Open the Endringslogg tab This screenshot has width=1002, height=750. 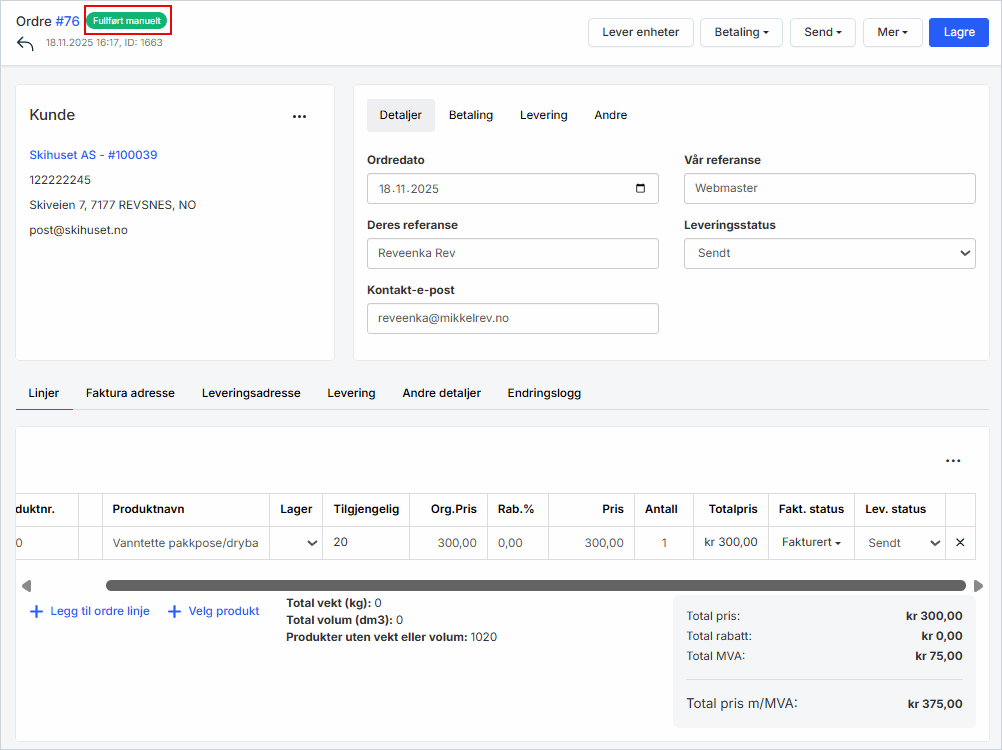click(544, 393)
